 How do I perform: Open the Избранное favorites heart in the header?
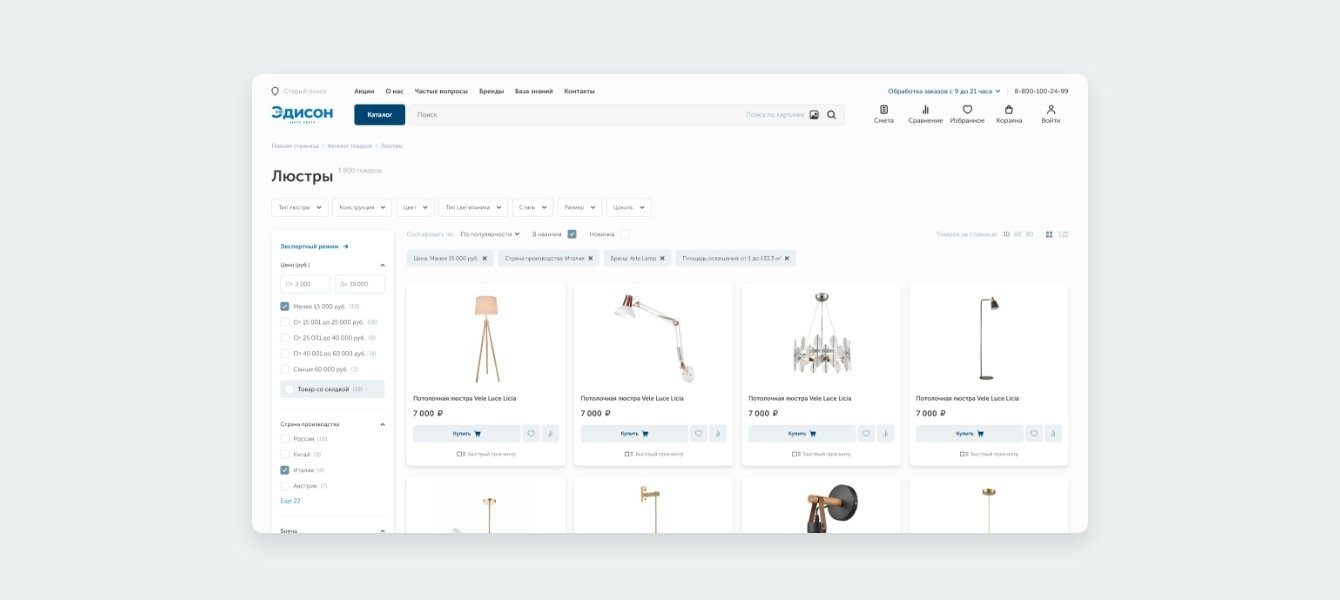[x=967, y=110]
